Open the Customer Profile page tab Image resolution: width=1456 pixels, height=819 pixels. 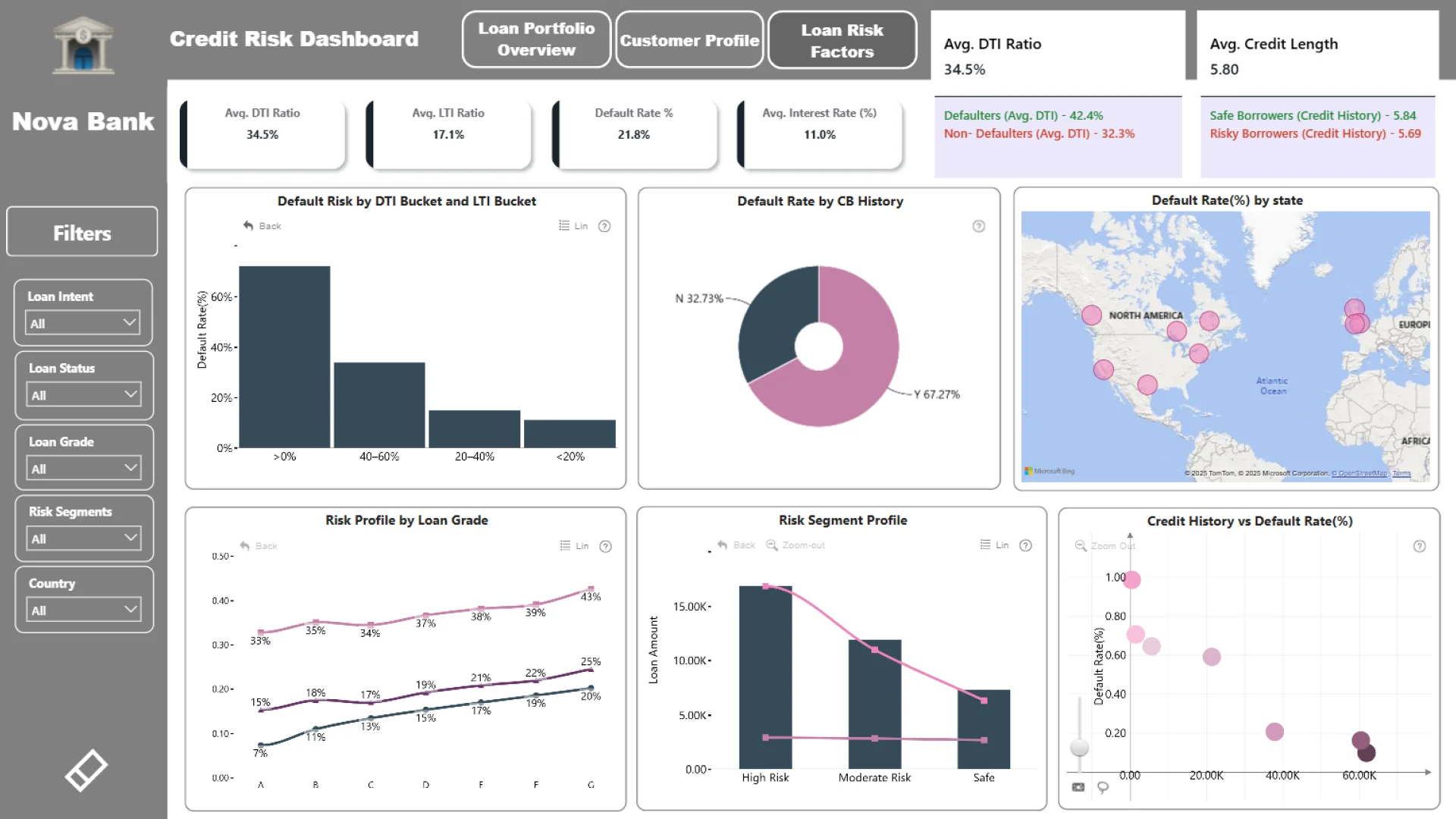(689, 40)
